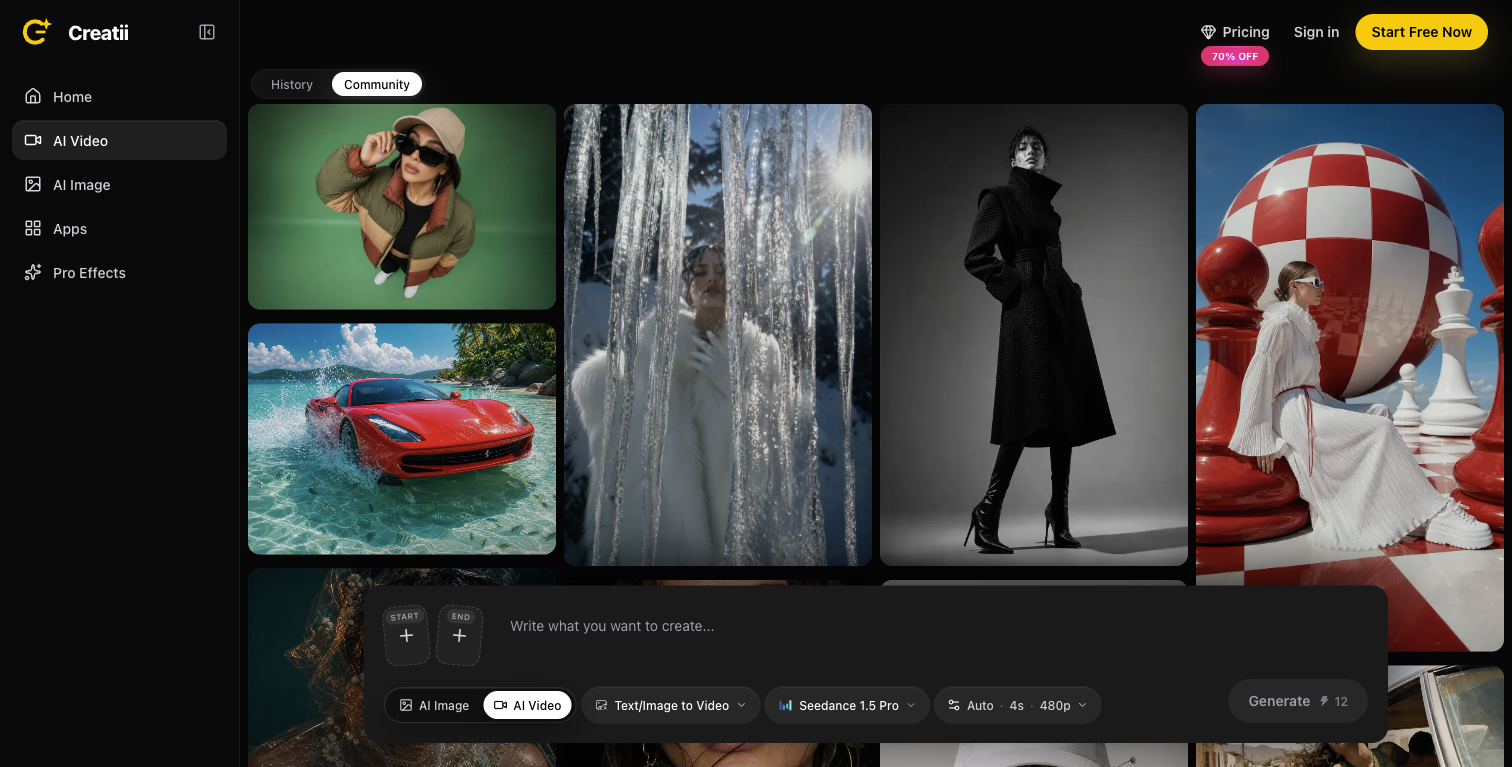Viewport: 1512px width, 767px height.
Task: Click the plus icon in START frame slot
Action: 406,636
